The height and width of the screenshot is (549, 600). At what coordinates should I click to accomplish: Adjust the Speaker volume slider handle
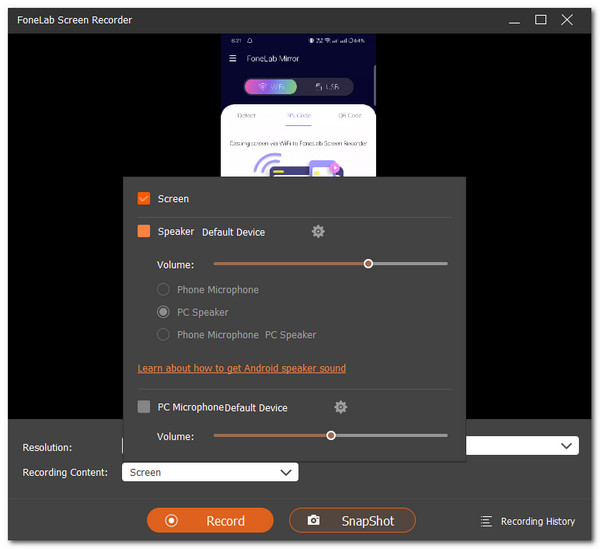click(x=368, y=264)
